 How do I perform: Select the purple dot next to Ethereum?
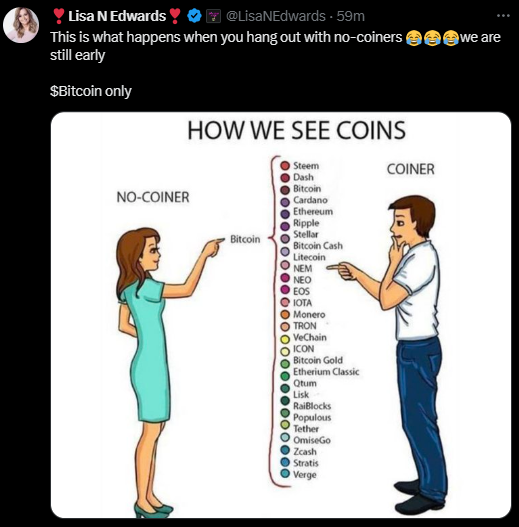coord(285,214)
